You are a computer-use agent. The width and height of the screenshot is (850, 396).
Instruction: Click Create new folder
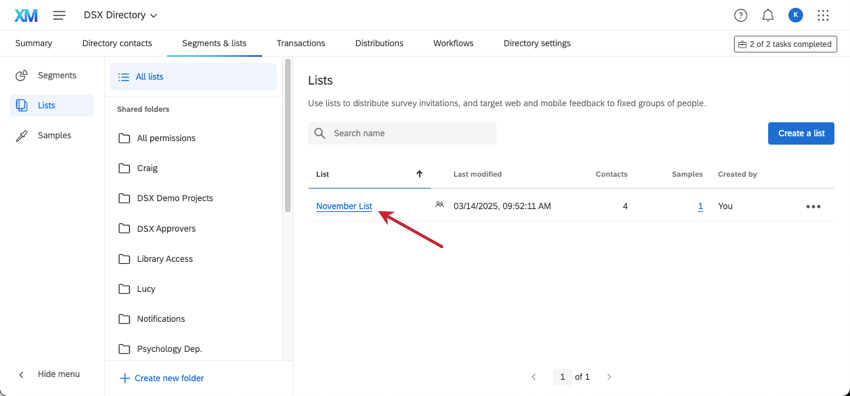tap(162, 378)
